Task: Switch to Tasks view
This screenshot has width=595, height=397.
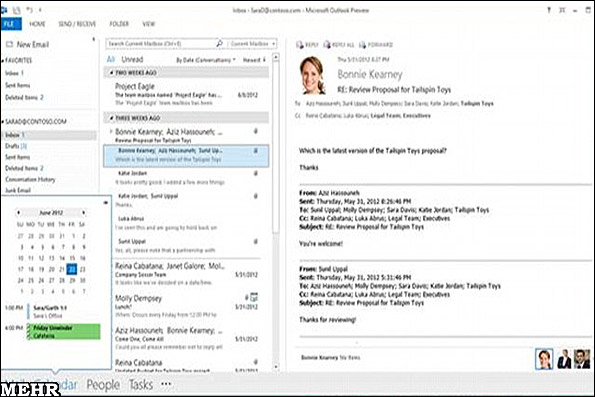Action: (141, 385)
